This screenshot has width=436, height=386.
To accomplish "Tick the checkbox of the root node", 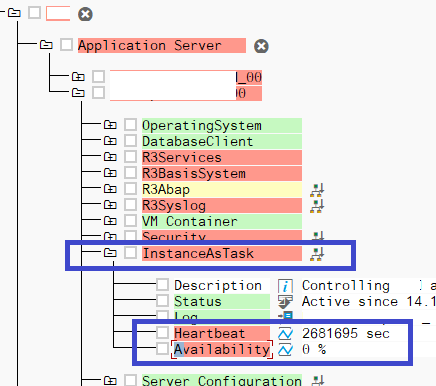I will click(x=35, y=13).
